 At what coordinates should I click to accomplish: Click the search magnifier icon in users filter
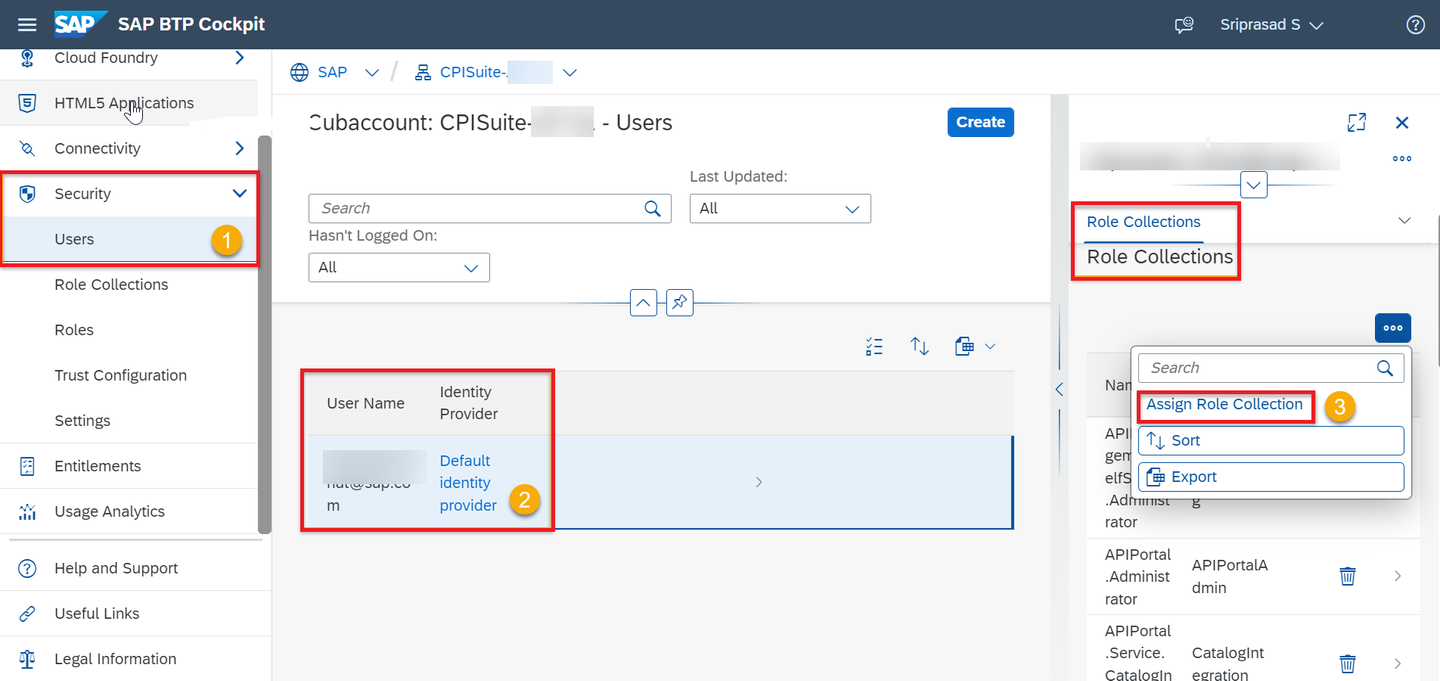pos(652,208)
